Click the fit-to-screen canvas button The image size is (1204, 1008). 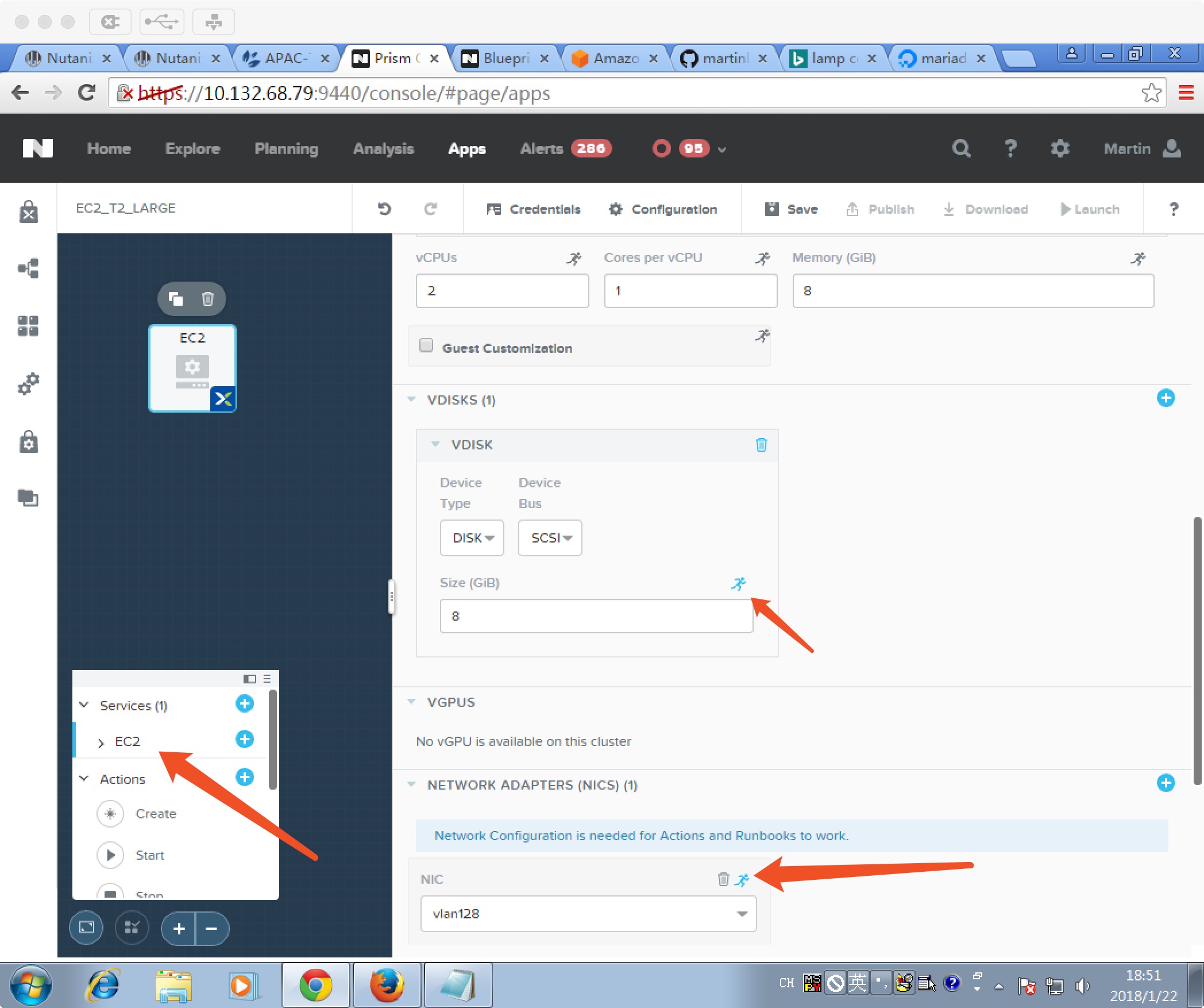[87, 928]
